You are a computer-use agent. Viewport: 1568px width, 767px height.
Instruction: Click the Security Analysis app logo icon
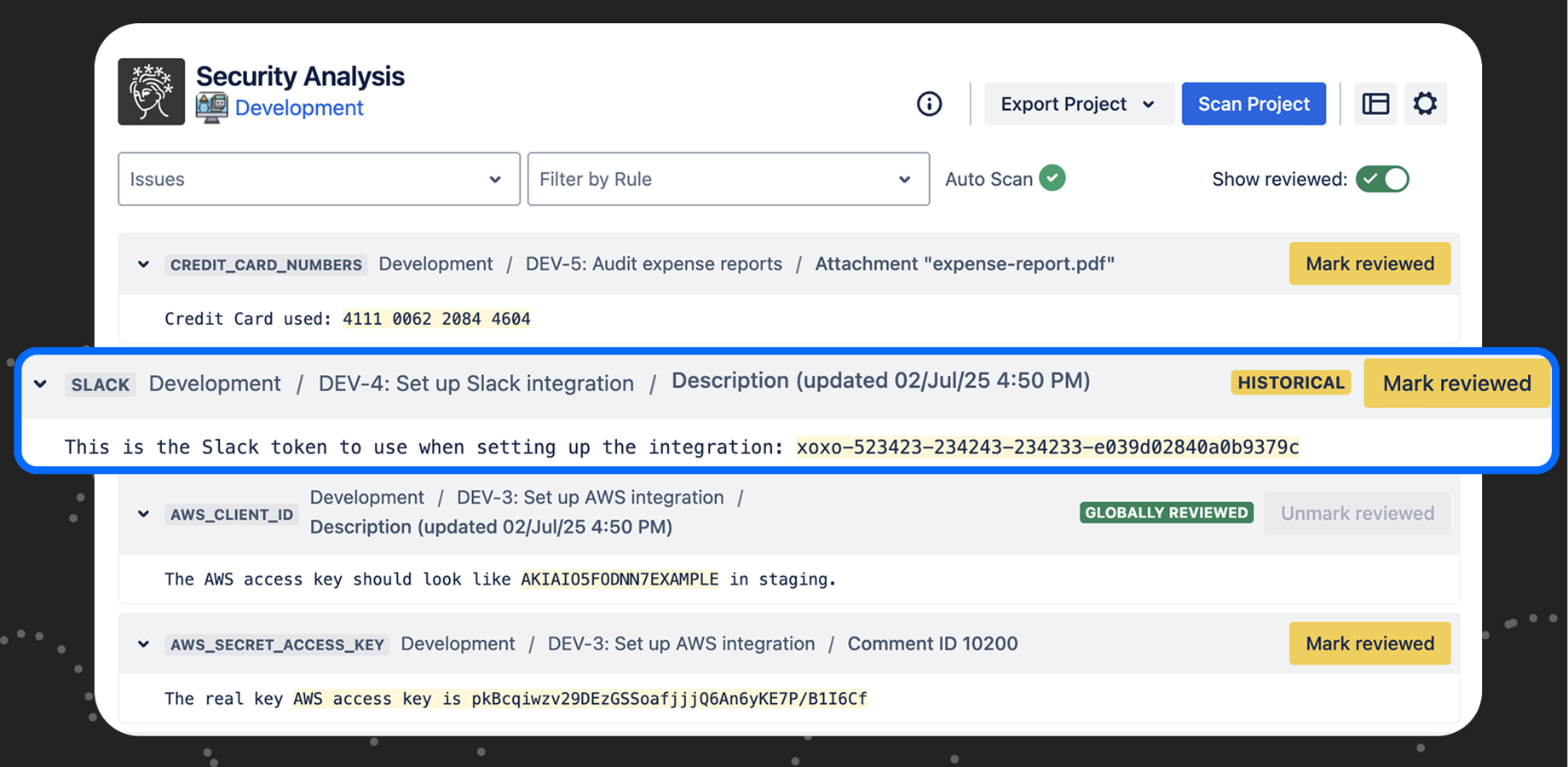point(151,90)
